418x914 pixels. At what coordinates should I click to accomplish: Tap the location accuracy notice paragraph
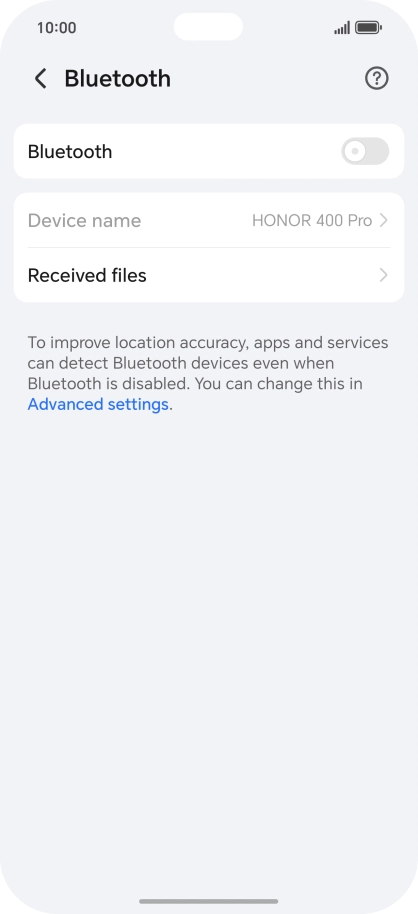tap(208, 373)
